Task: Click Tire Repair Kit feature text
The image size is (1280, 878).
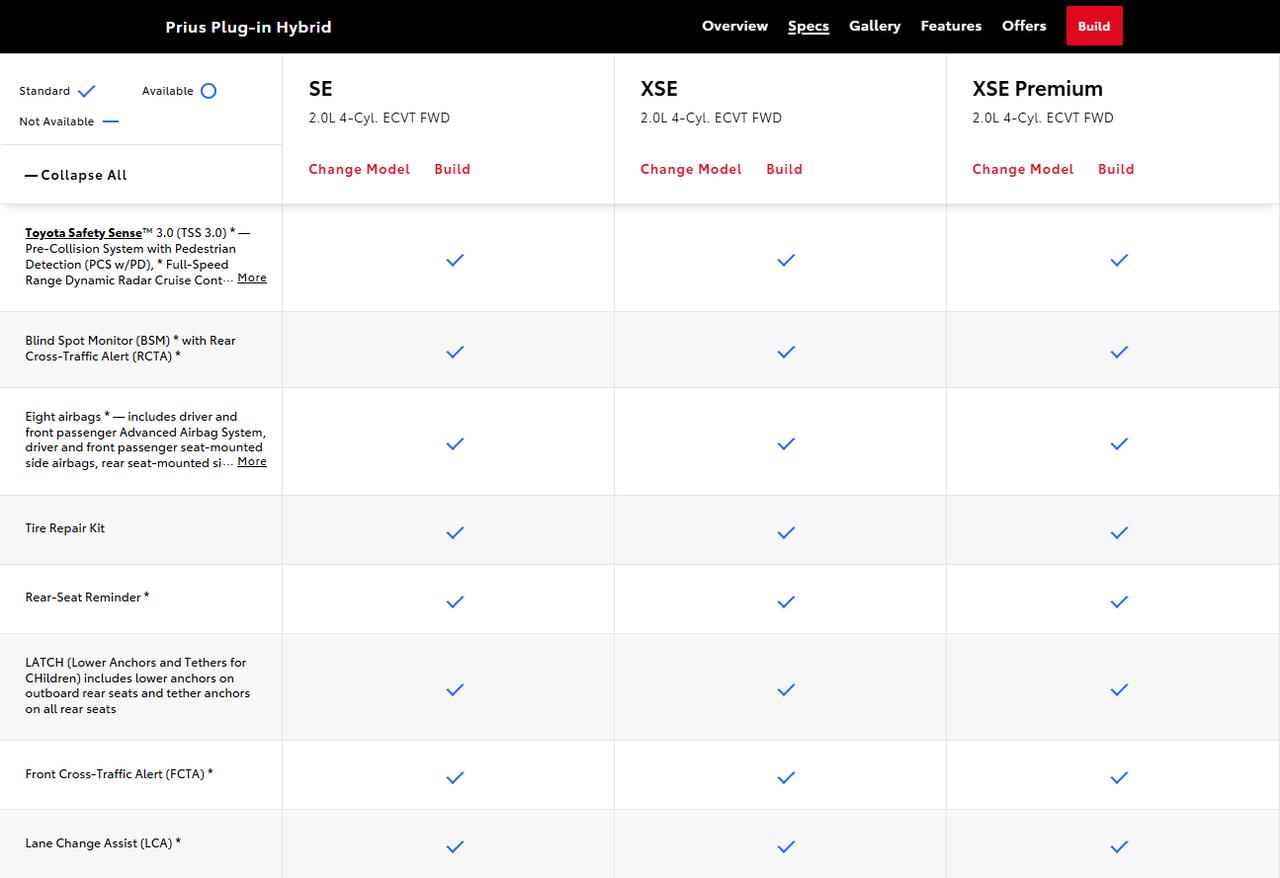Action: [65, 528]
